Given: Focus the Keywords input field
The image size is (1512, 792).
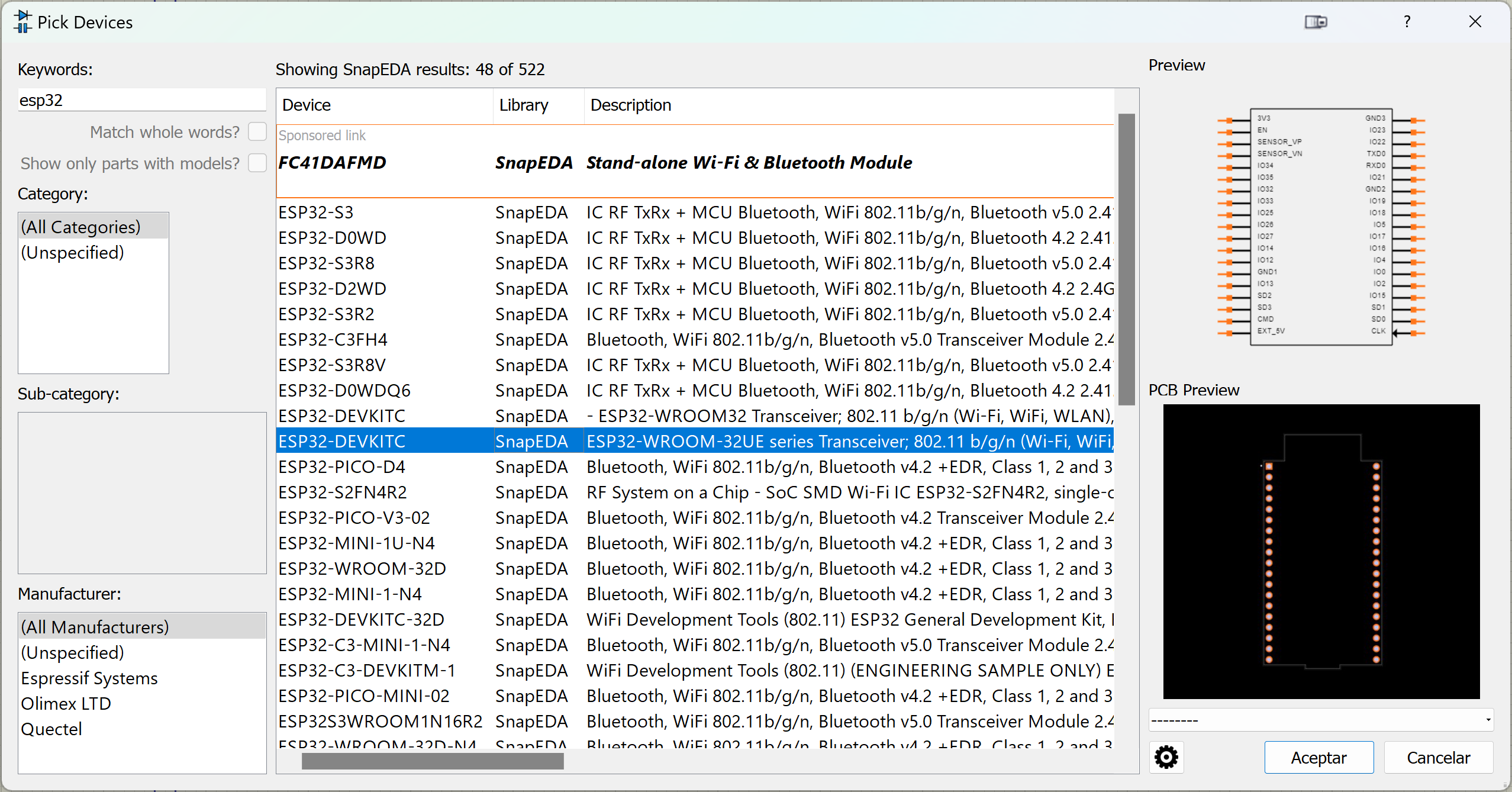Looking at the screenshot, I should pos(142,100).
